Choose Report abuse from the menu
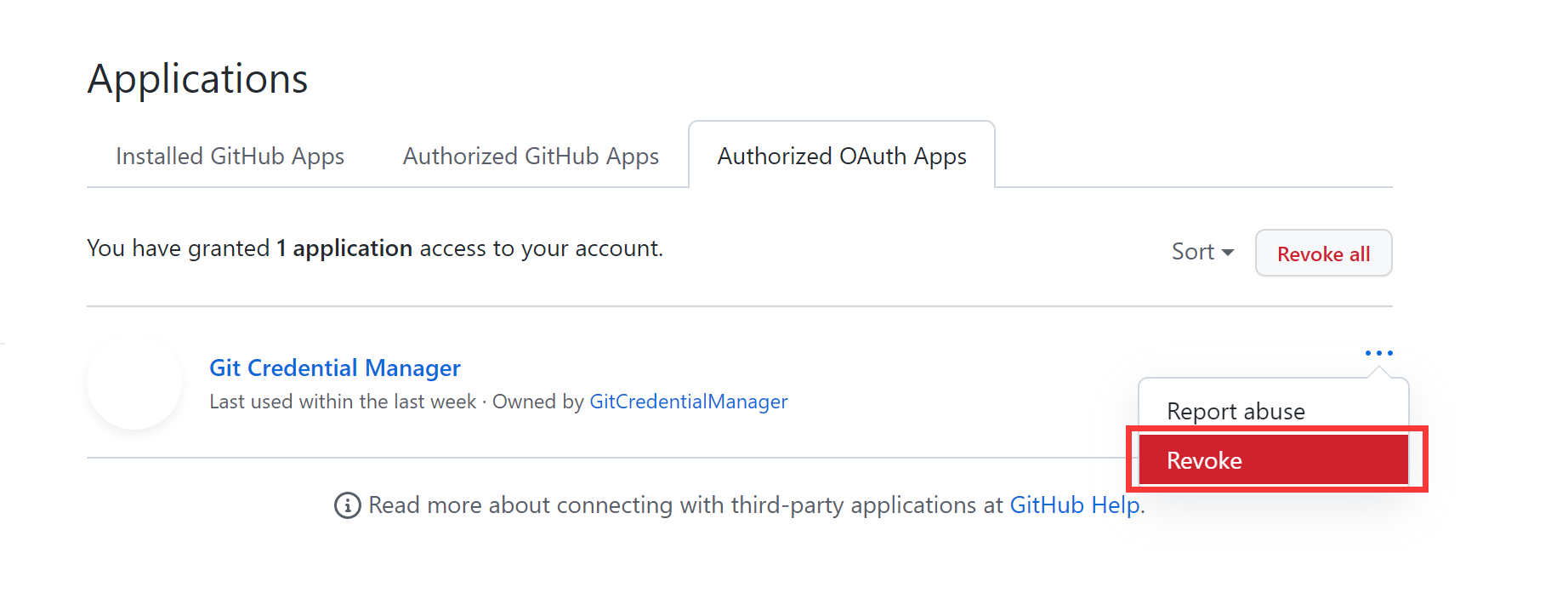 pyautogui.click(x=1236, y=412)
